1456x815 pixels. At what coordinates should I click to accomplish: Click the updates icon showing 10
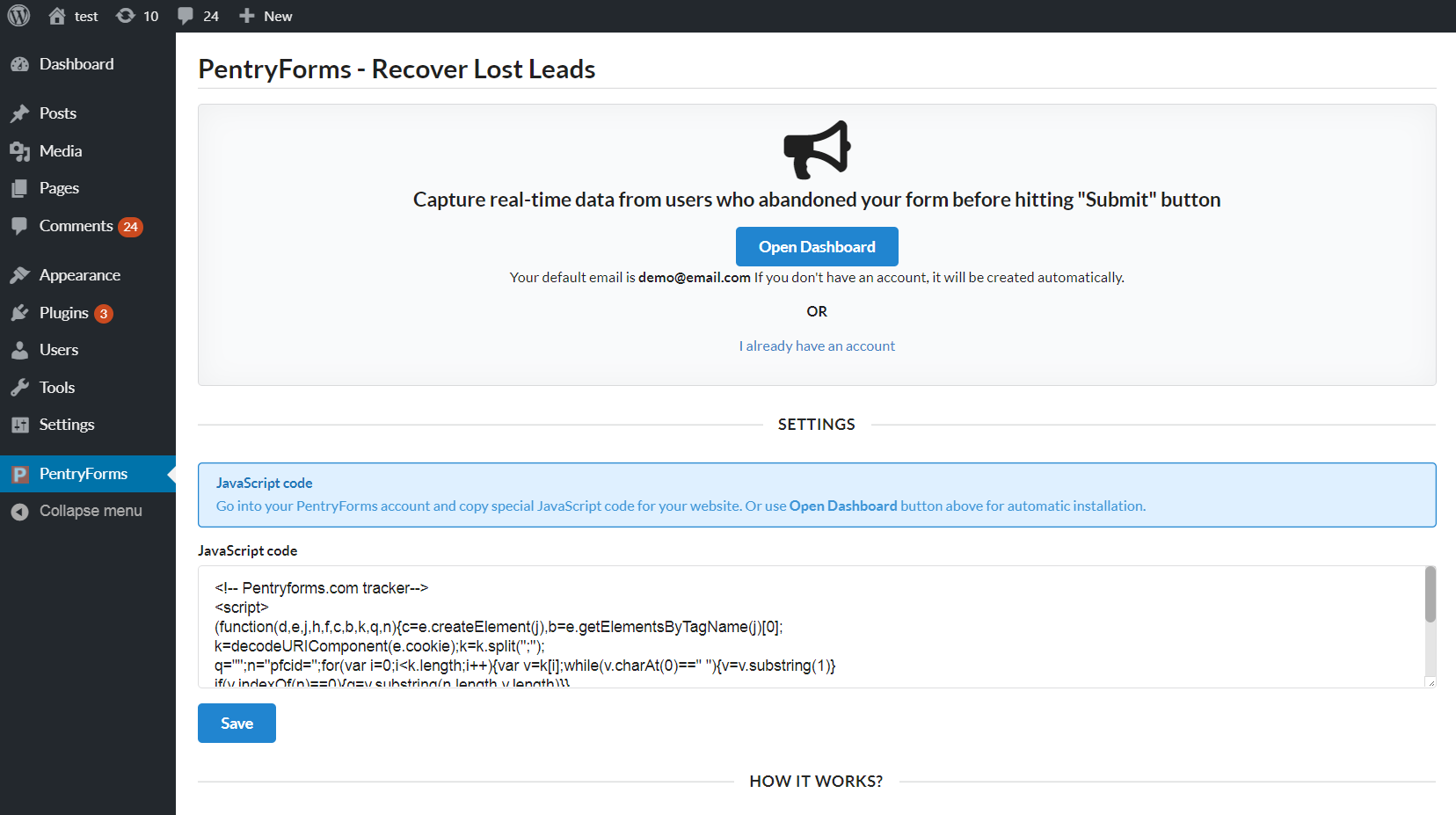[x=127, y=16]
